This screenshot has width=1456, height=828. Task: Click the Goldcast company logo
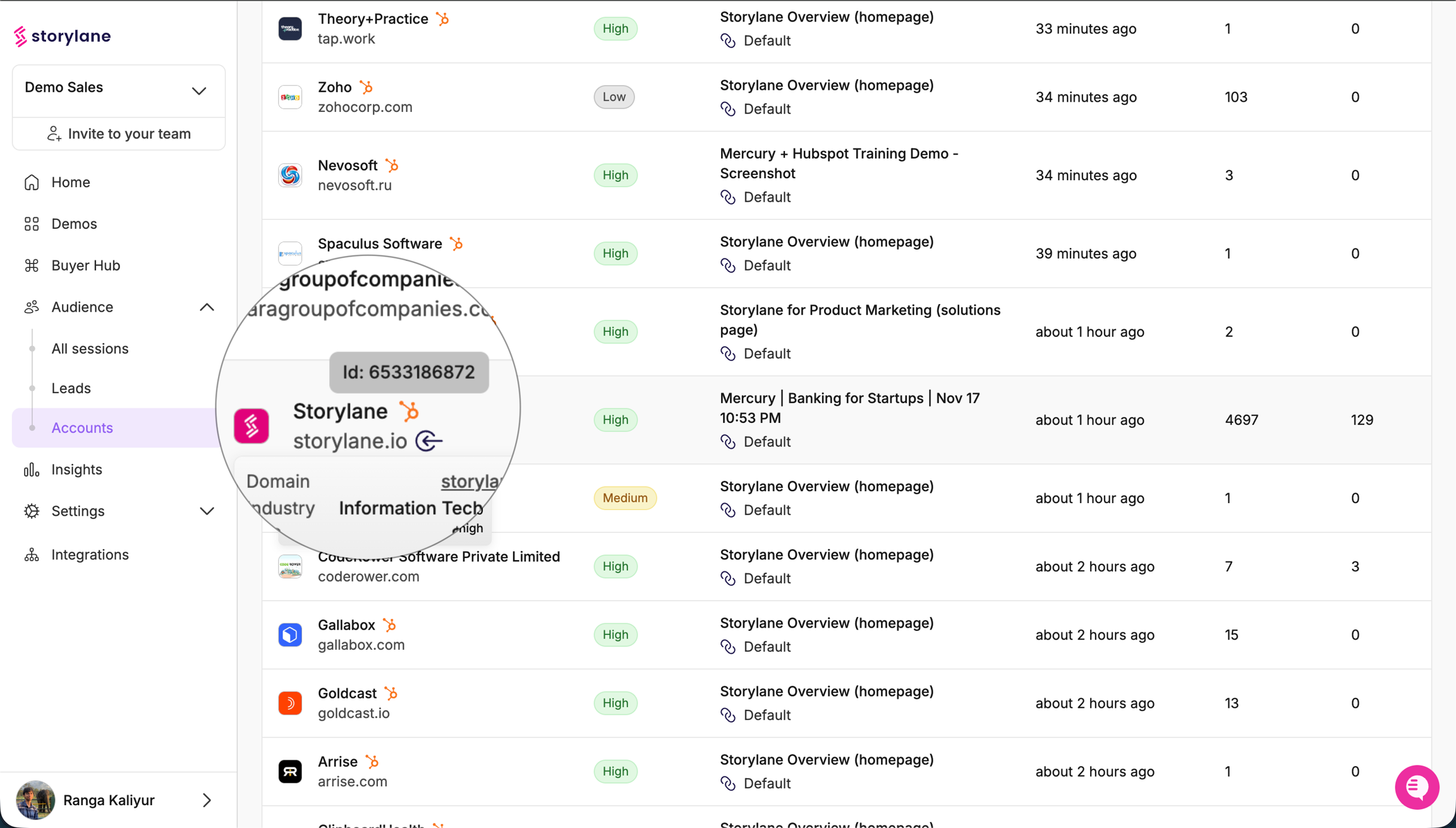(290, 703)
